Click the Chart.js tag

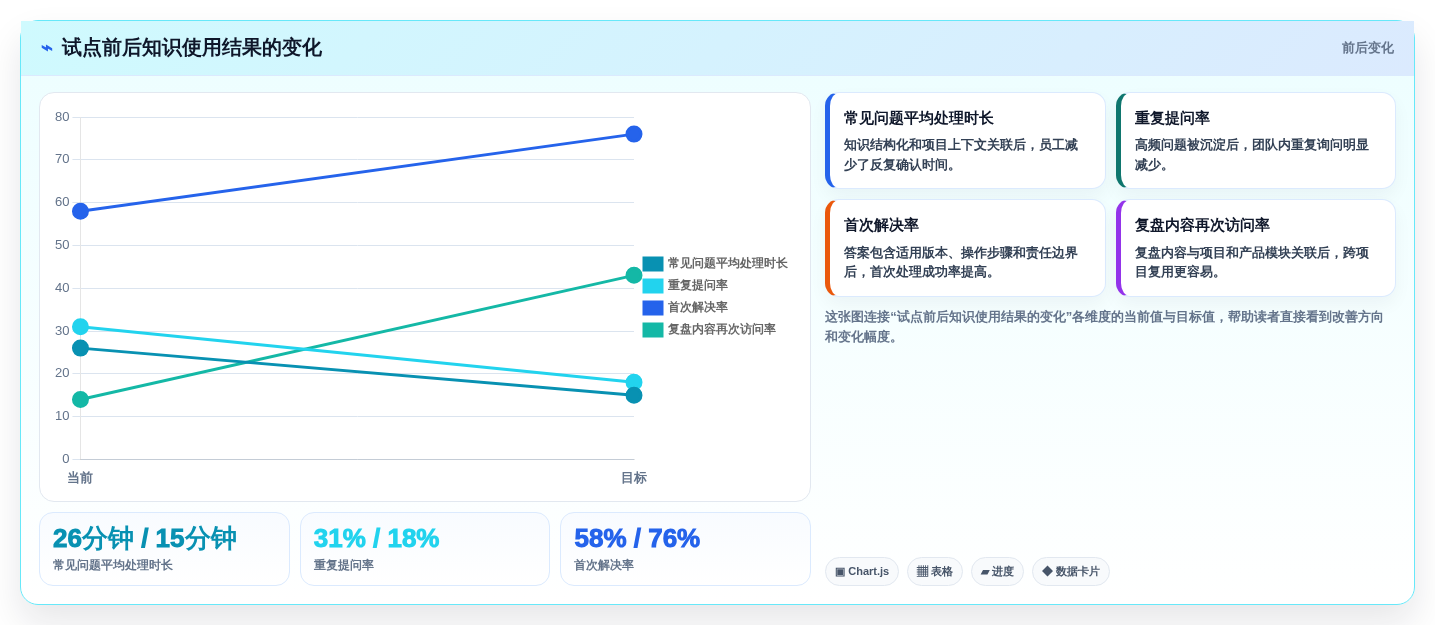(x=862, y=572)
